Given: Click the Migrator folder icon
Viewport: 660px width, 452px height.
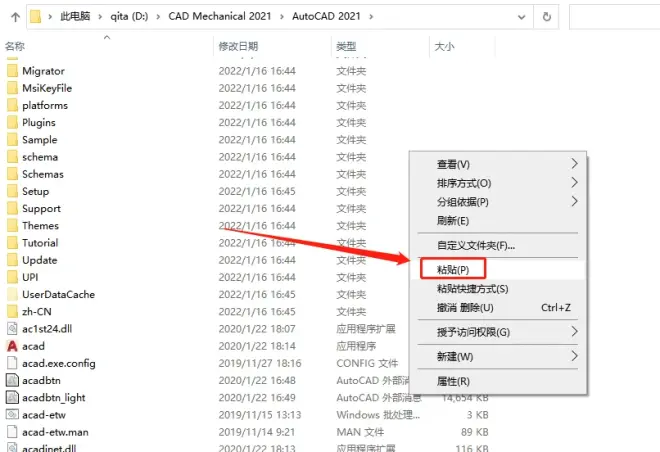Looking at the screenshot, I should [13, 70].
